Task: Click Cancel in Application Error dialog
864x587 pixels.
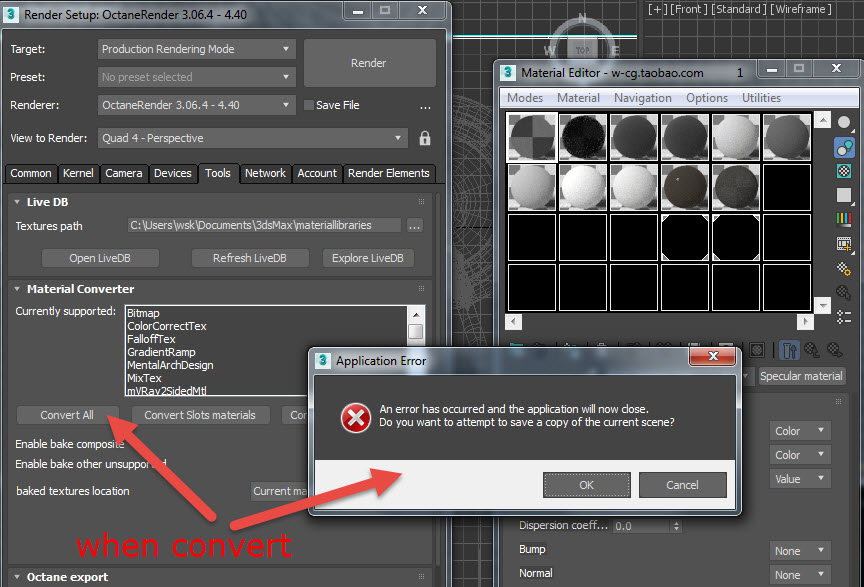Action: coord(682,485)
